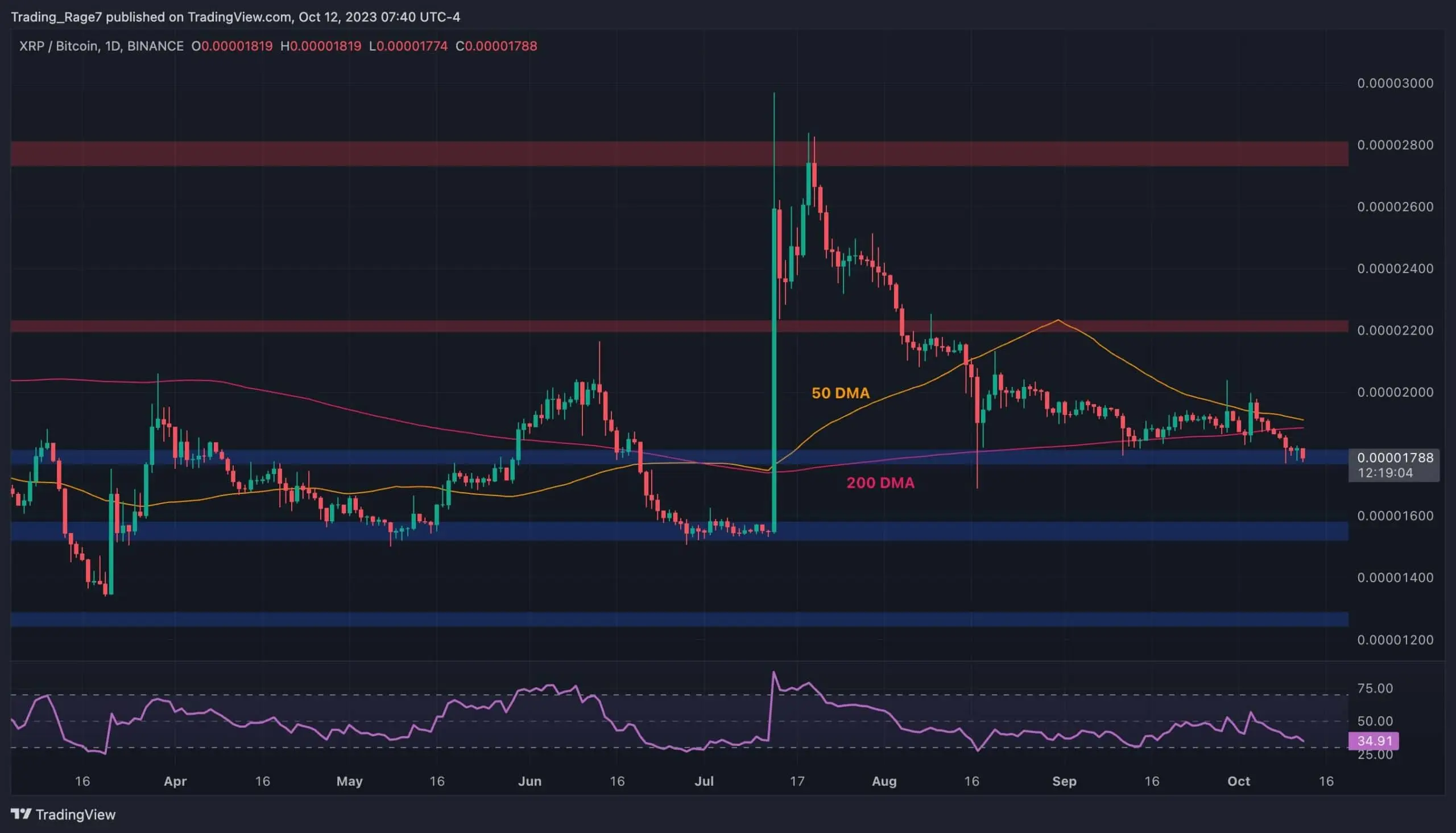Click the 200 DMA label on the chart

coord(880,483)
